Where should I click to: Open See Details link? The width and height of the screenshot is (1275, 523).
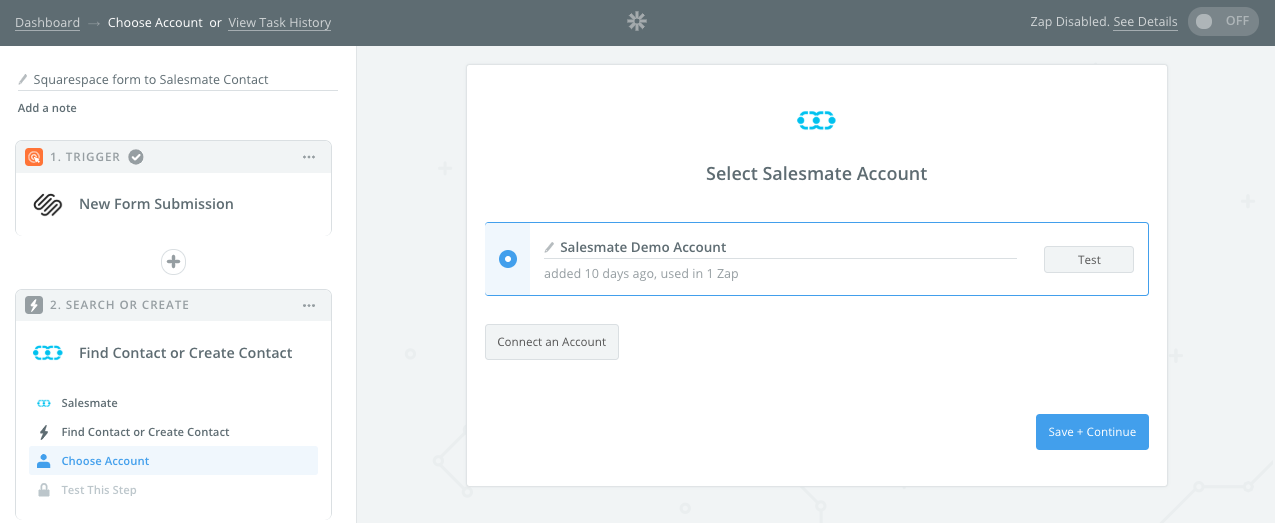(1145, 22)
